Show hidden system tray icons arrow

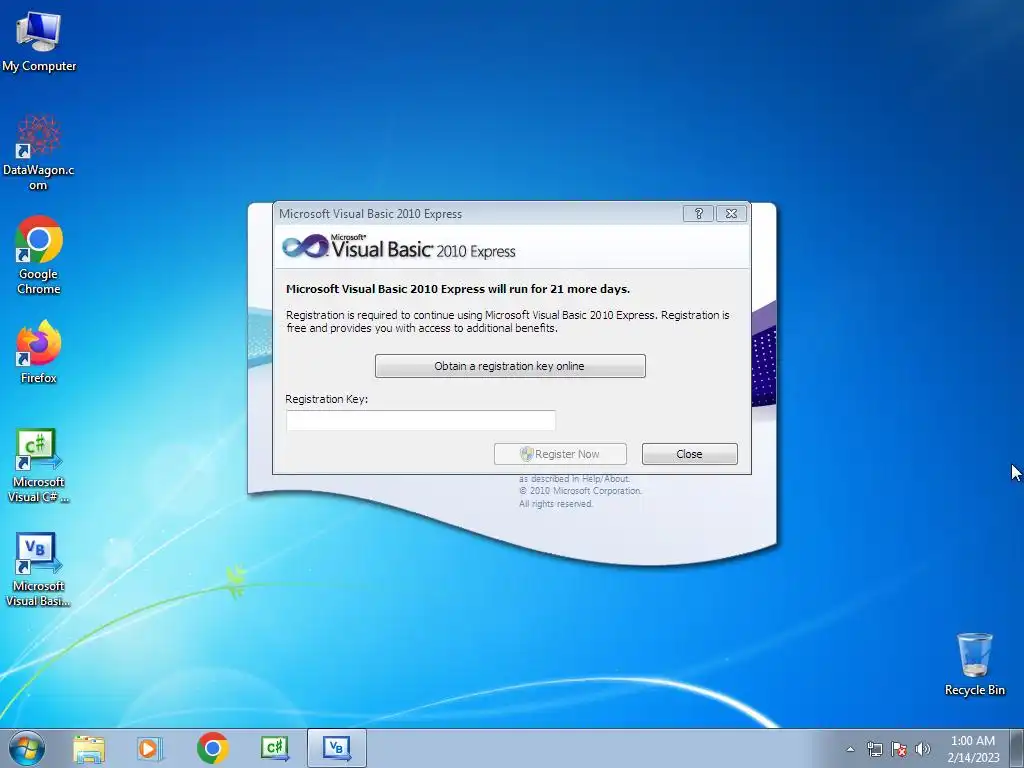pyautogui.click(x=850, y=749)
